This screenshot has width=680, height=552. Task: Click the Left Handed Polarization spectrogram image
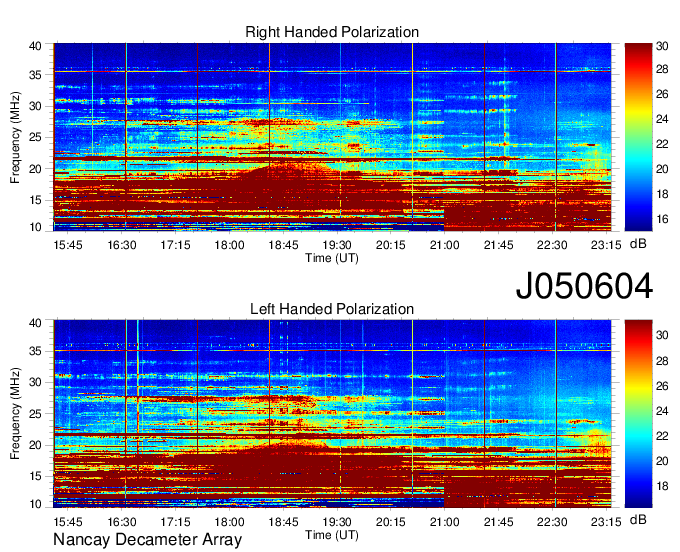pos(332,414)
